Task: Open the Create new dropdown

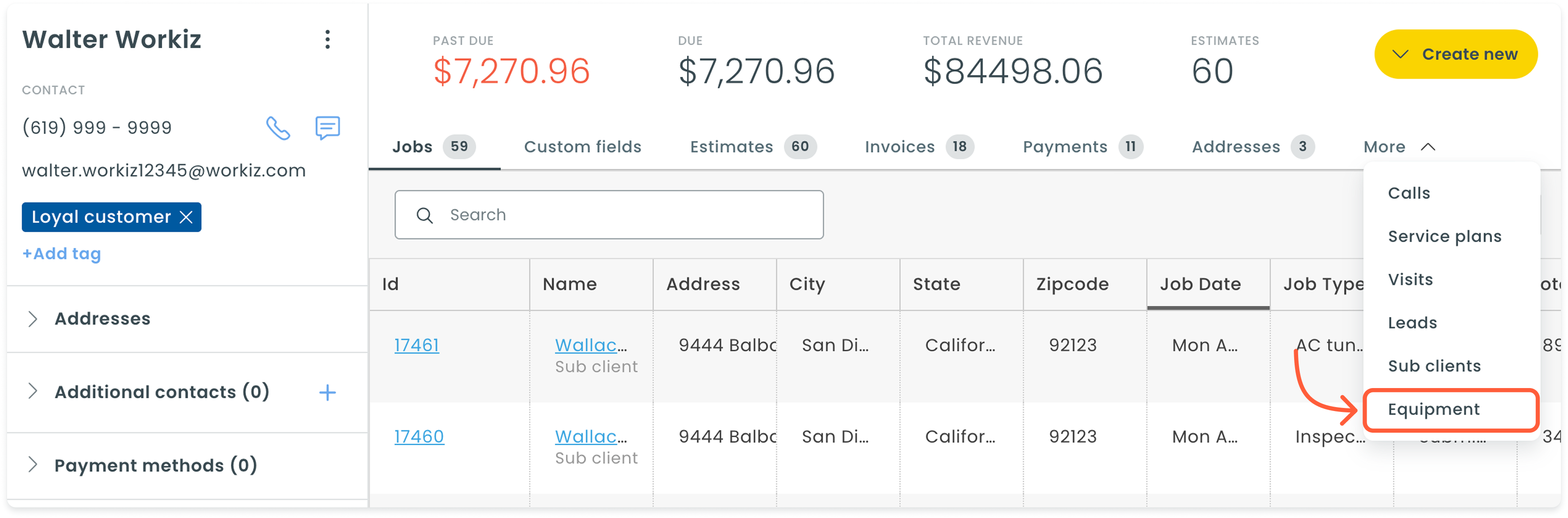Action: pos(1455,54)
